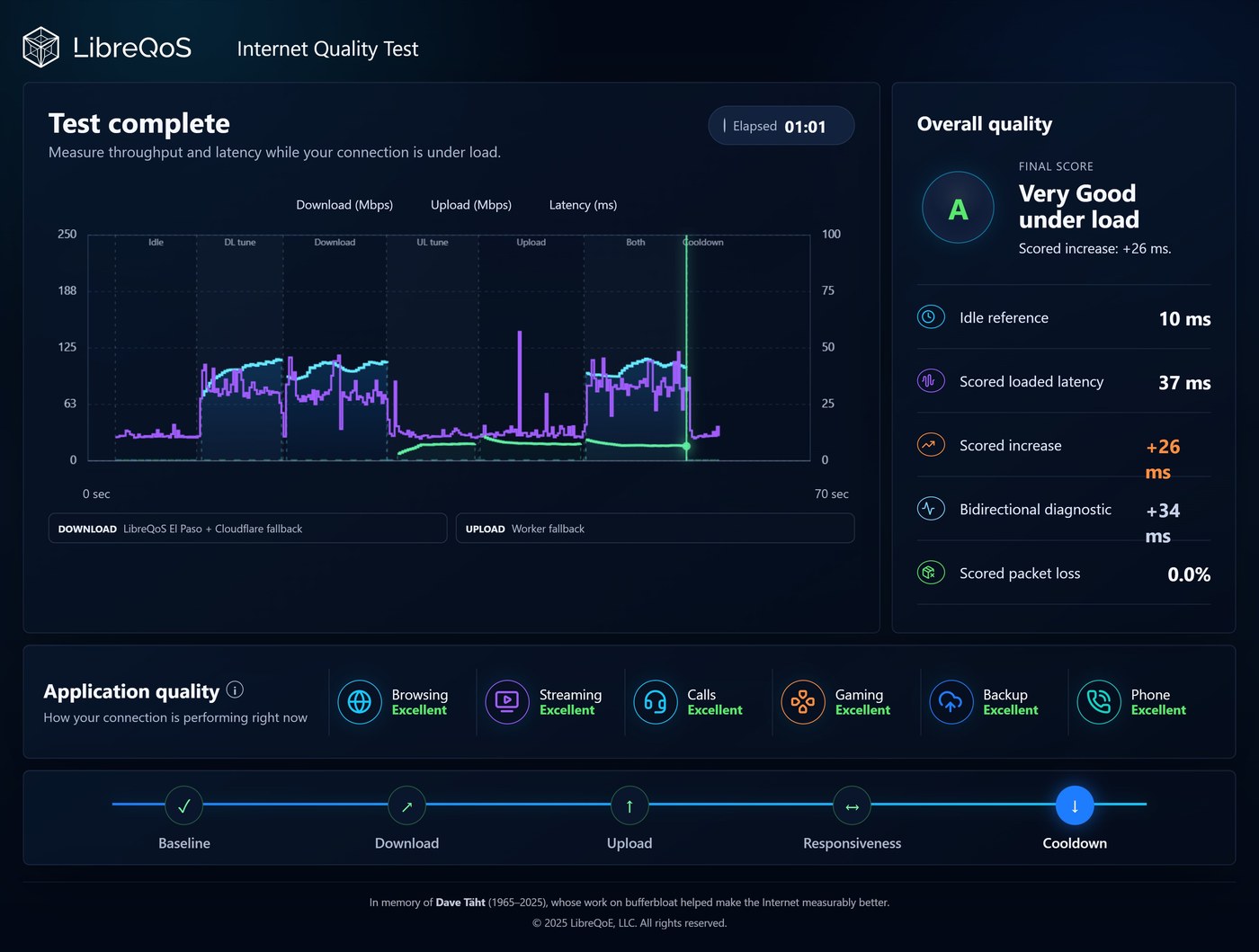Click the '70 sec' axis label
Viewport: 1259px width, 952px height.
tap(831, 494)
